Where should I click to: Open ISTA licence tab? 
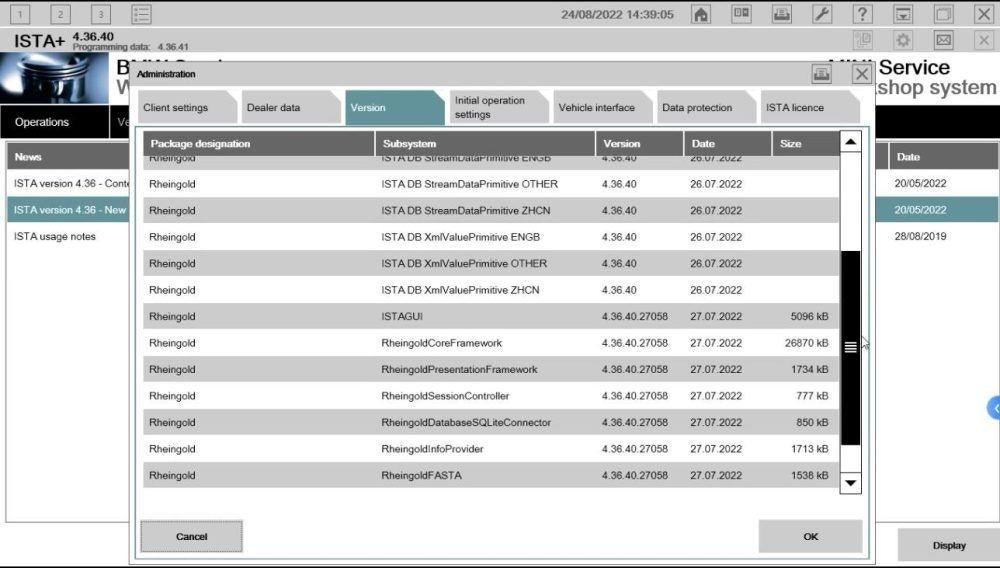809,107
